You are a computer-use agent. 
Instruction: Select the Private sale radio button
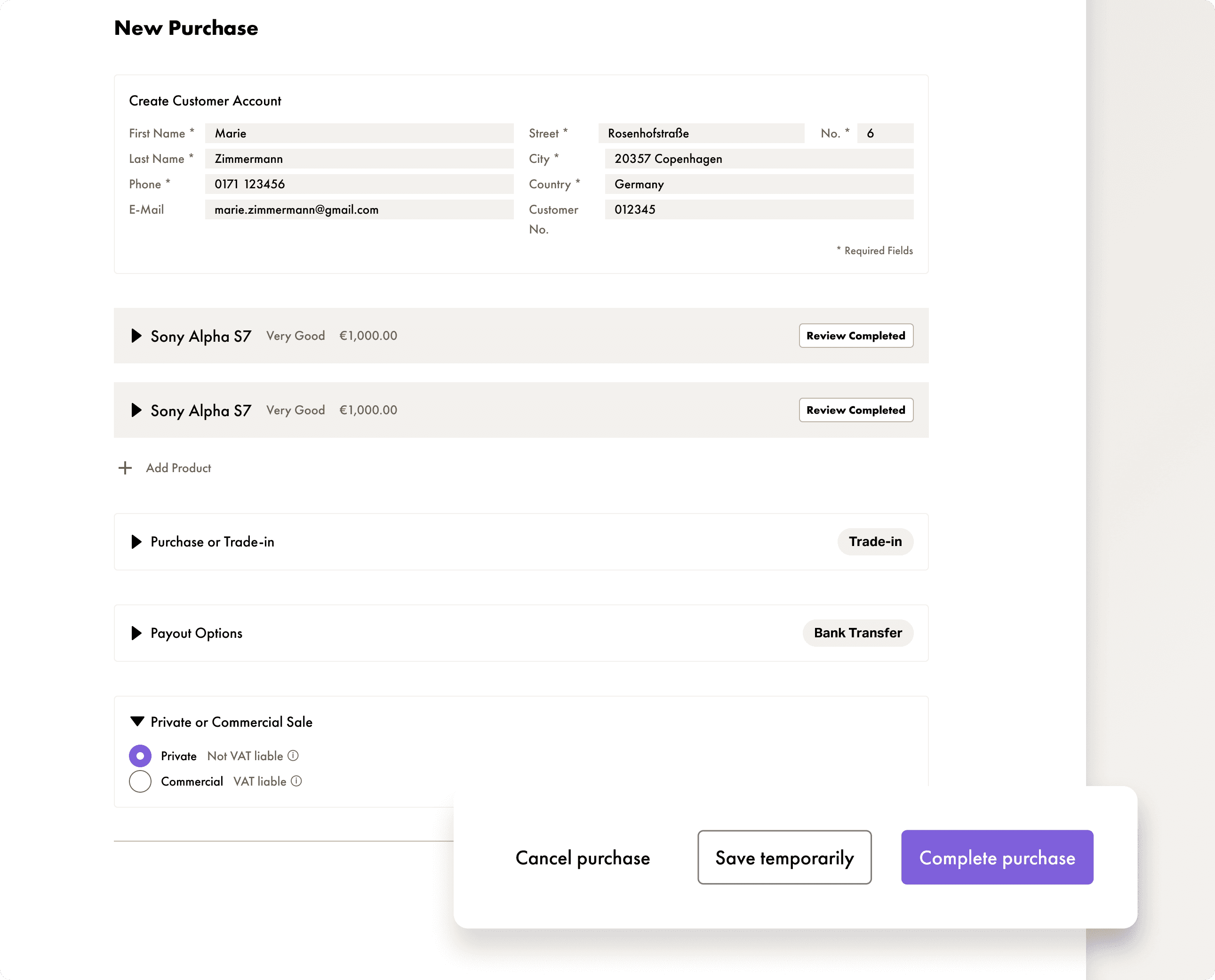pos(140,755)
